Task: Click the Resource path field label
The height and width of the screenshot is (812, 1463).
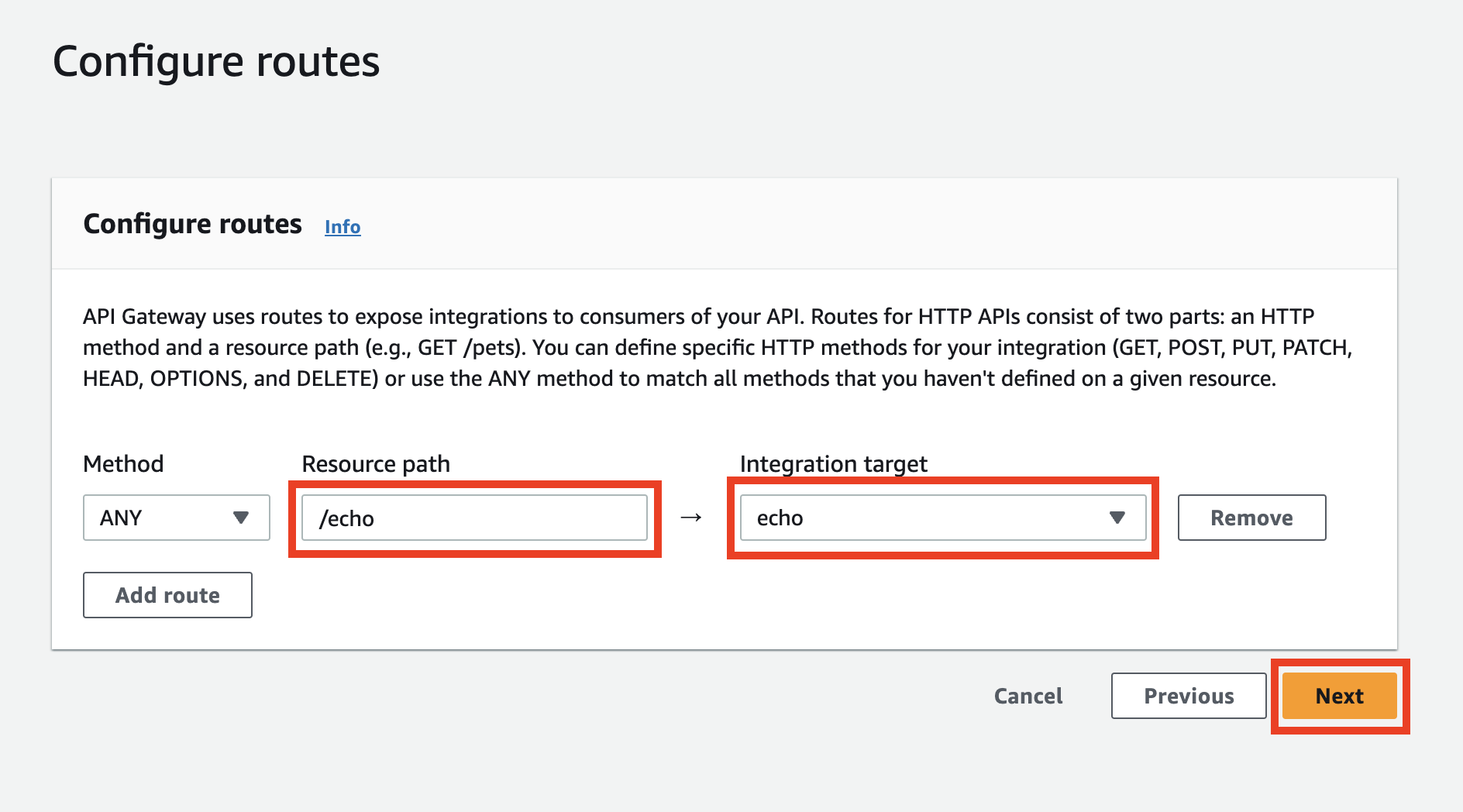Action: (x=376, y=463)
